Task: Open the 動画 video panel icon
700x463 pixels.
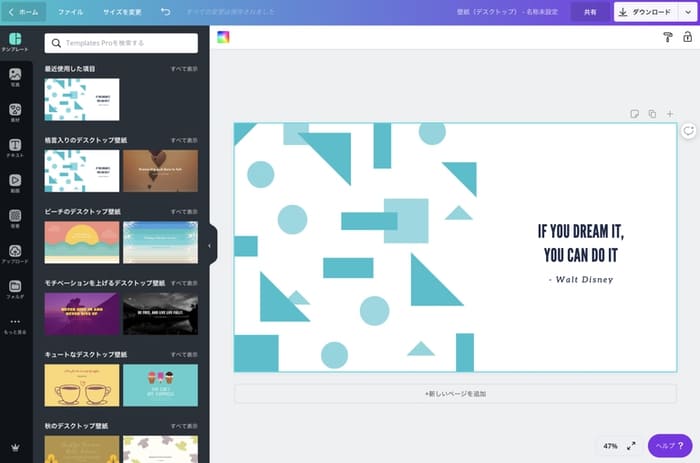Action: [x=15, y=183]
